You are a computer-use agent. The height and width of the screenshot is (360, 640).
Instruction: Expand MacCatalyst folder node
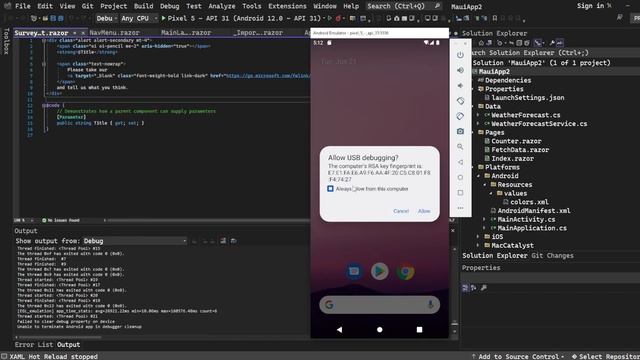click(x=478, y=245)
